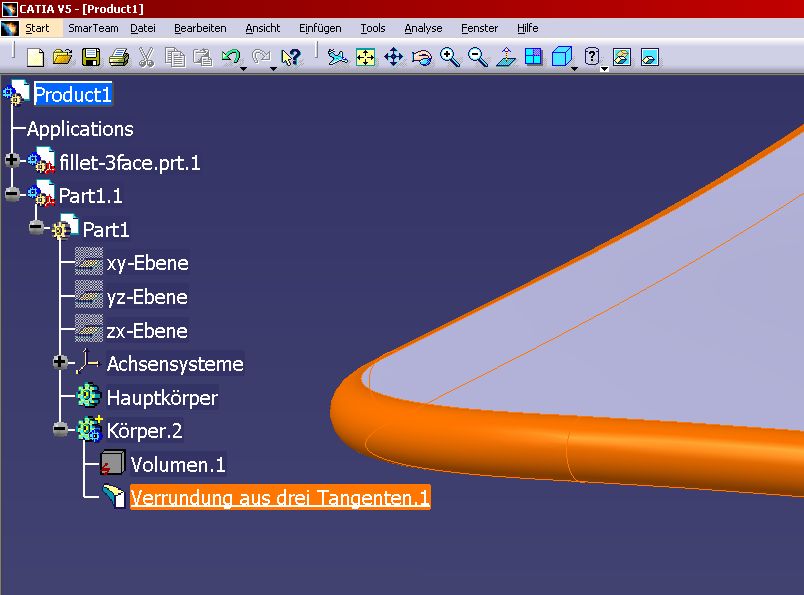Open the render style dropdown arrow
This screenshot has height=595, width=804.
pyautogui.click(x=605, y=68)
